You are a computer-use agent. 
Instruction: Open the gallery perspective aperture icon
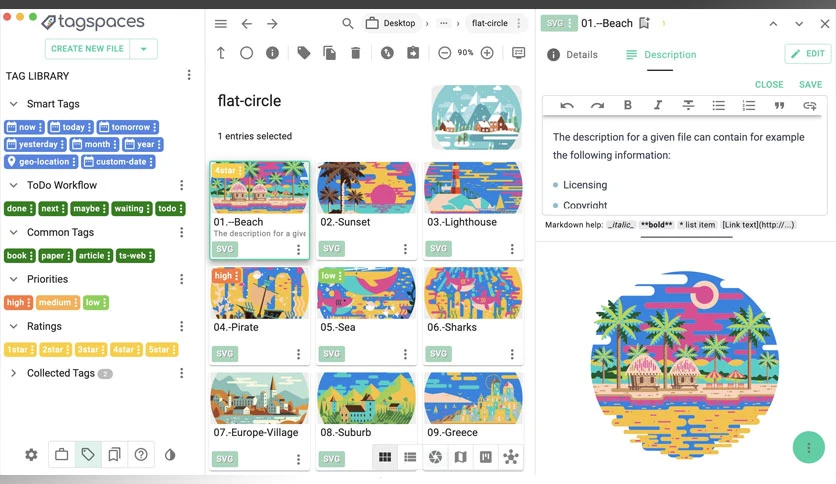tap(436, 457)
